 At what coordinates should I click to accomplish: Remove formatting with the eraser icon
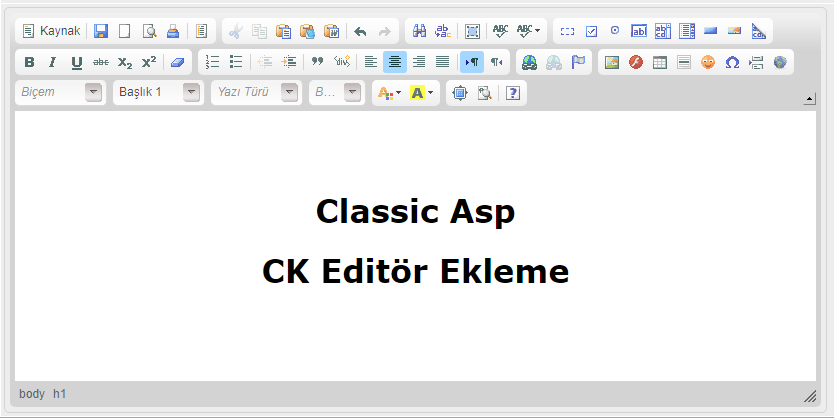coord(178,62)
